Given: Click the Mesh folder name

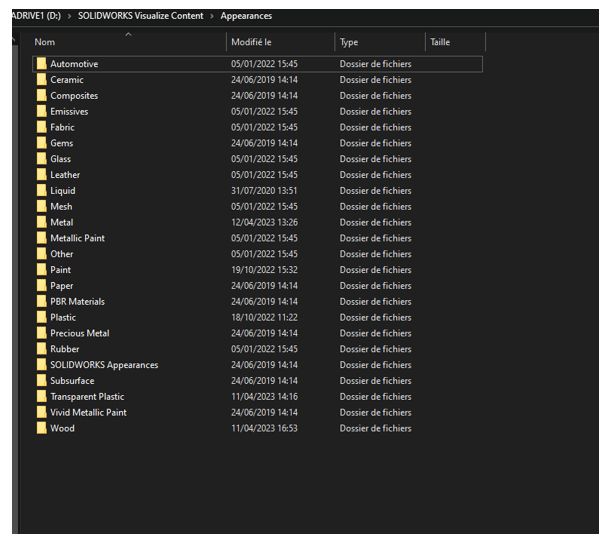Looking at the screenshot, I should pyautogui.click(x=61, y=206).
